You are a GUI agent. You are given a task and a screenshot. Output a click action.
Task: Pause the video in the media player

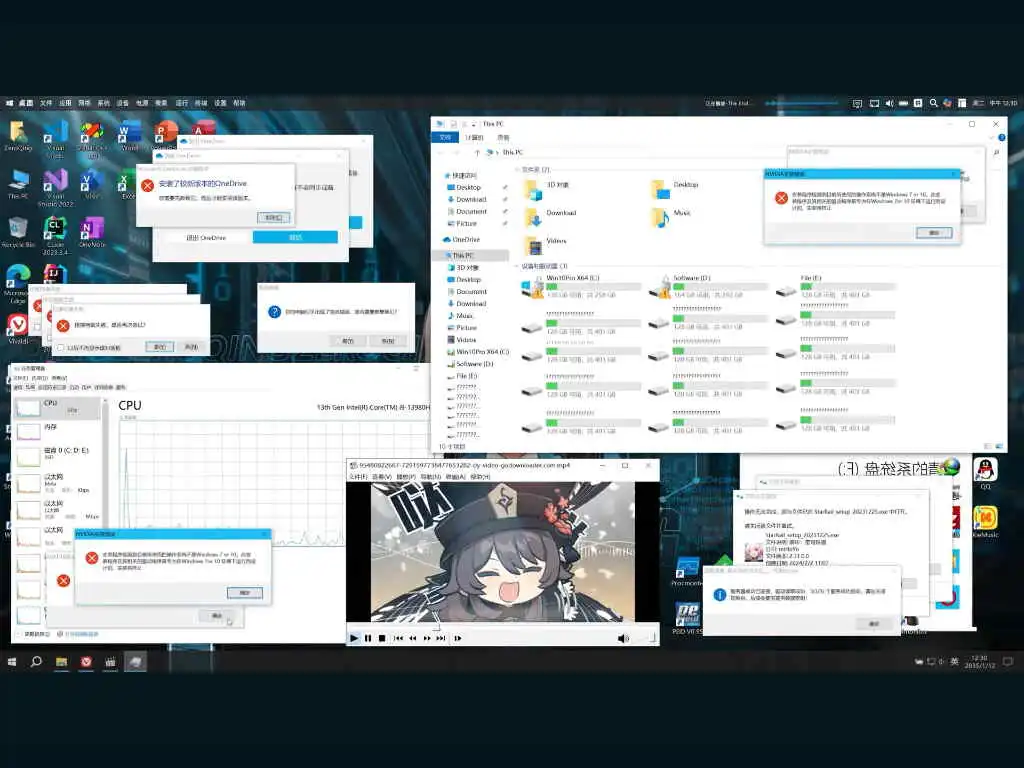click(368, 638)
